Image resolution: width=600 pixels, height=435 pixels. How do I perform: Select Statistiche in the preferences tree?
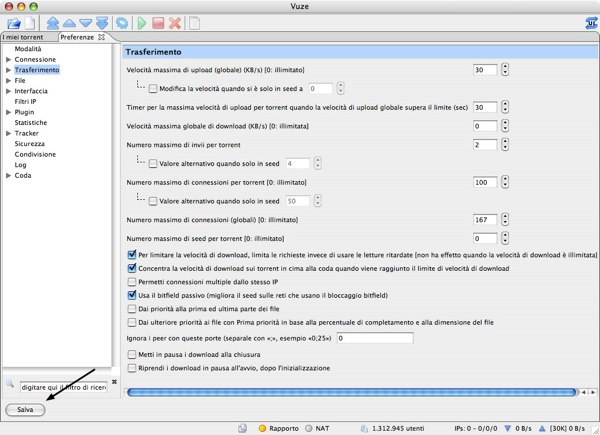[x=31, y=122]
